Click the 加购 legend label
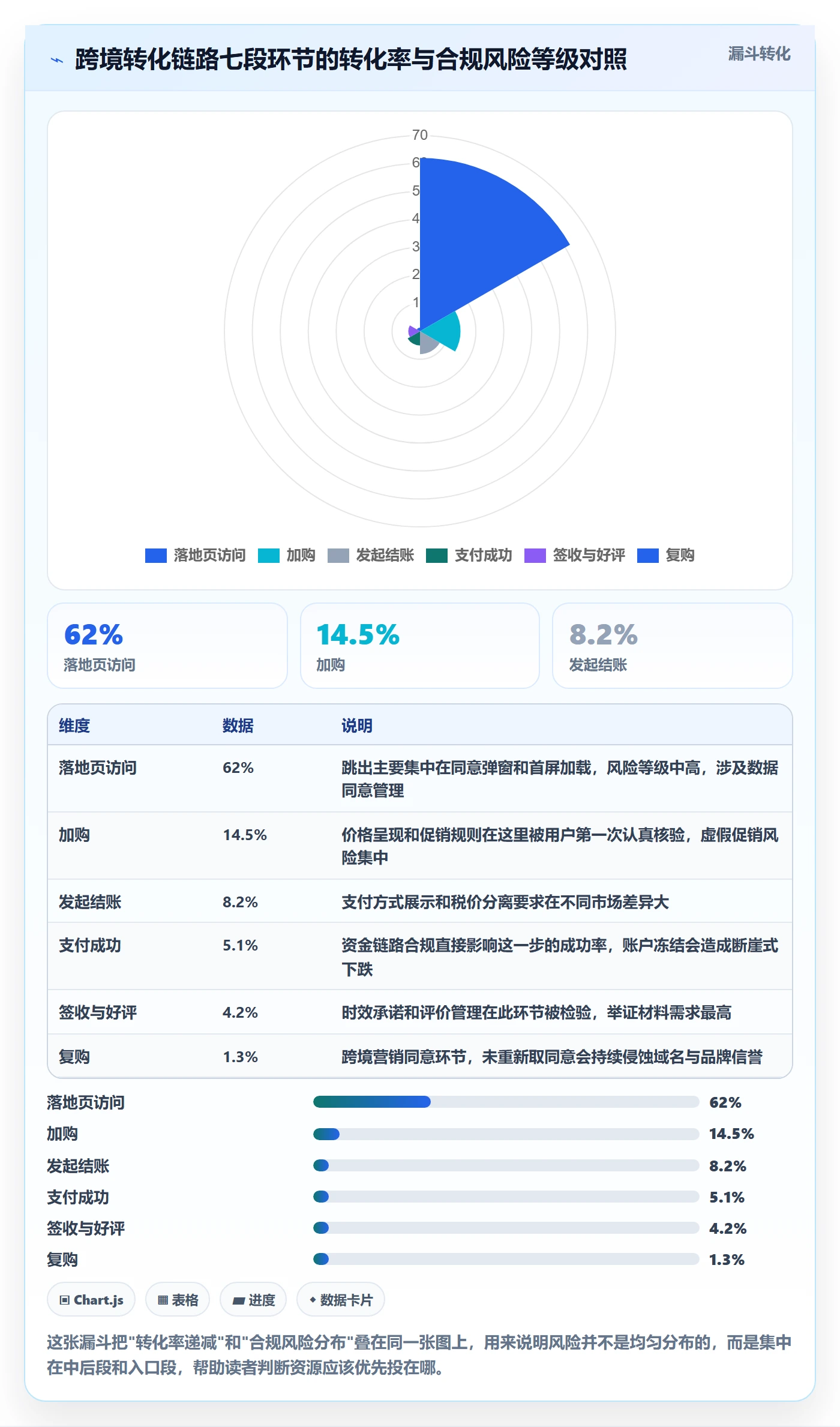Viewport: 840px width, 1427px height. point(301,555)
